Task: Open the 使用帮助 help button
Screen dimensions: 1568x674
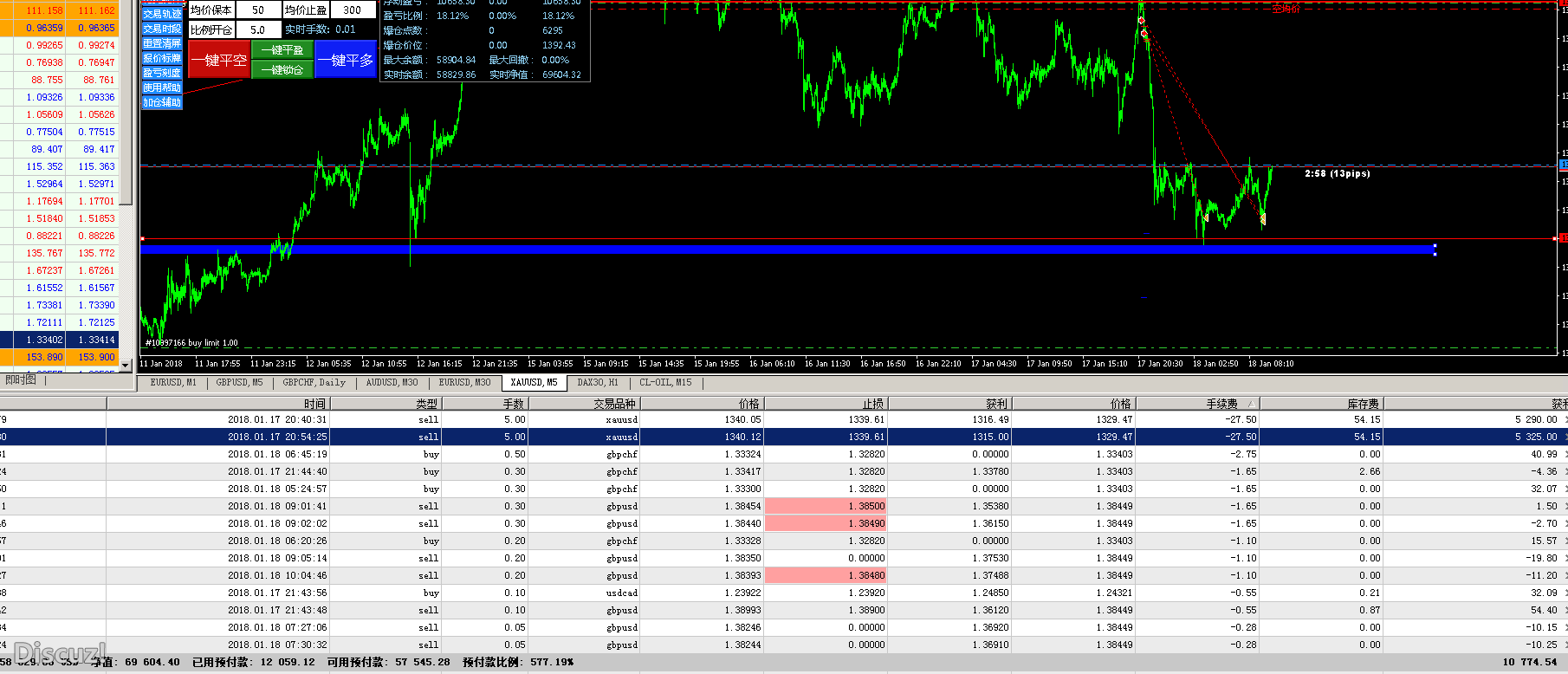Action: tap(162, 87)
